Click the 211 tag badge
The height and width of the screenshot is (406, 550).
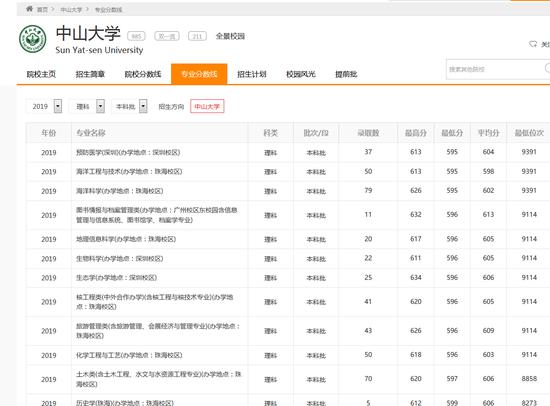click(x=197, y=36)
